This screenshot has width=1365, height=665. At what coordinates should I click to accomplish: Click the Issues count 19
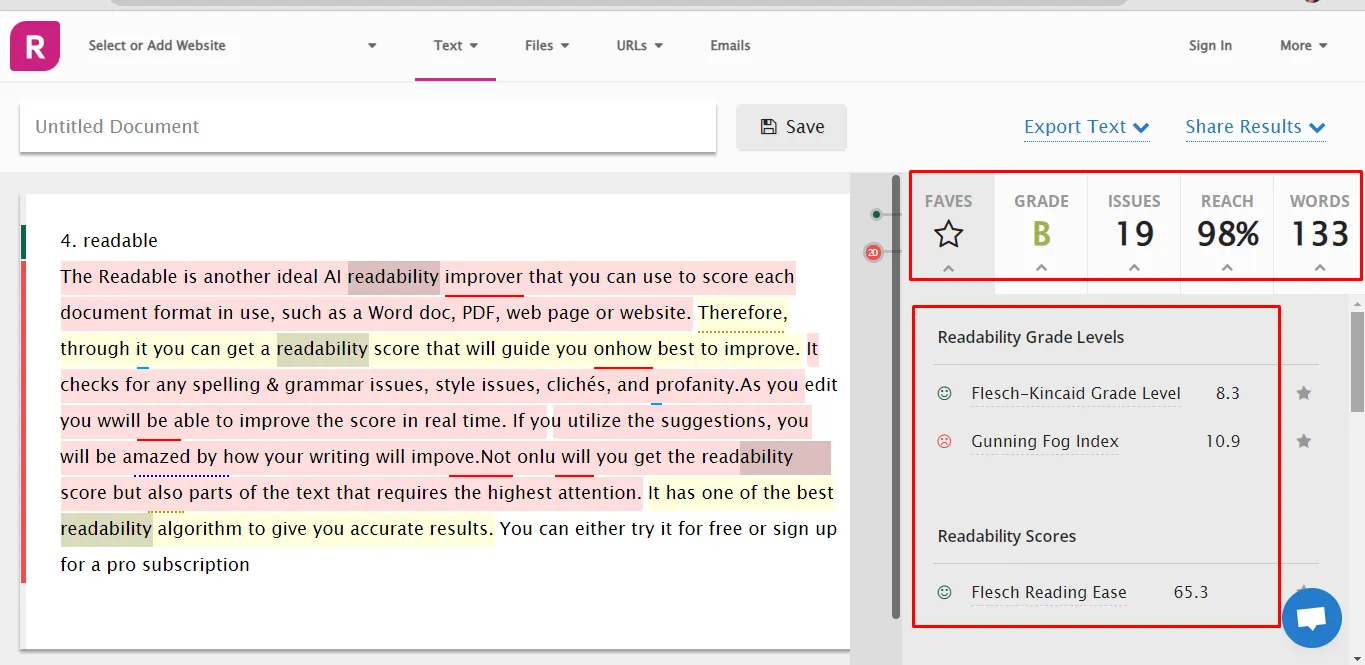1134,234
